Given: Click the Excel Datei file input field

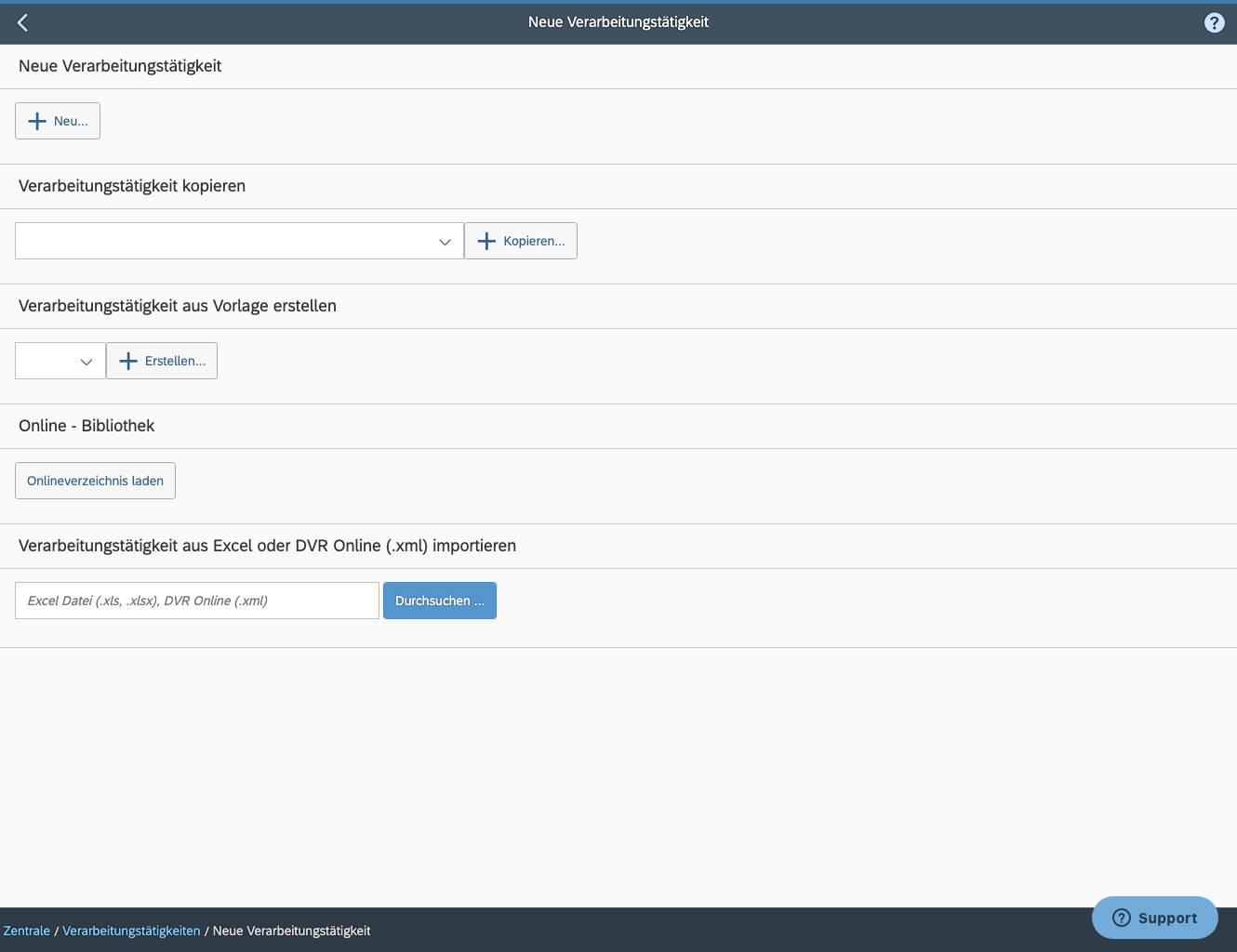Looking at the screenshot, I should (x=196, y=600).
